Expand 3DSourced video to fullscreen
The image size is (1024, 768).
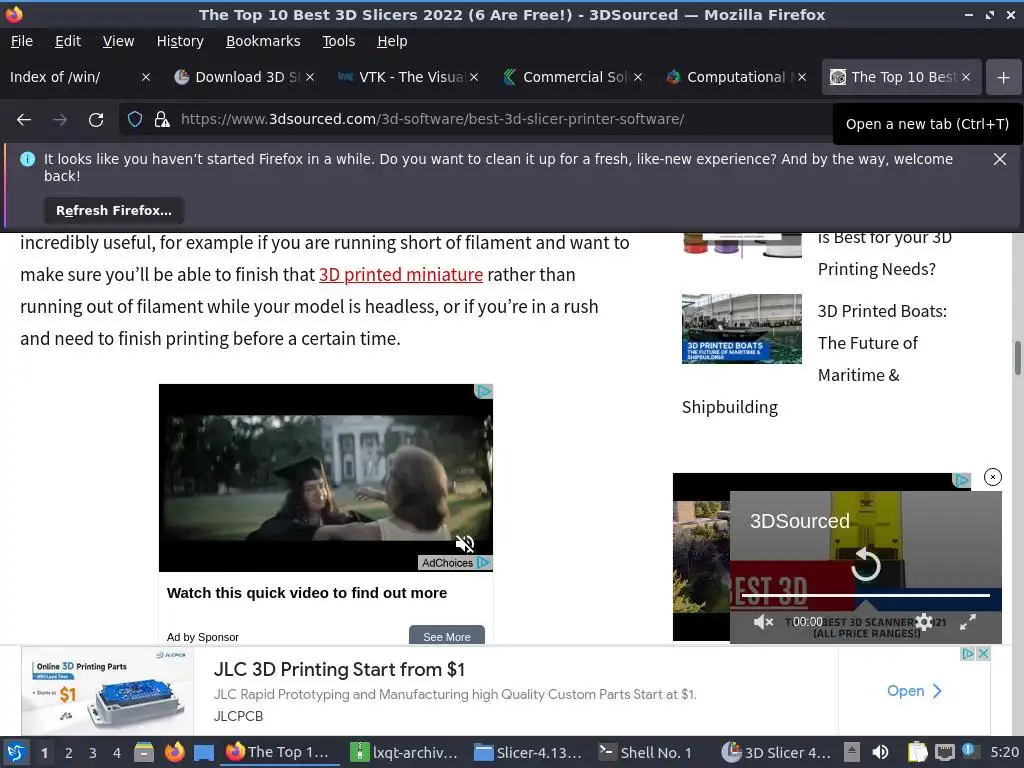[x=968, y=622]
